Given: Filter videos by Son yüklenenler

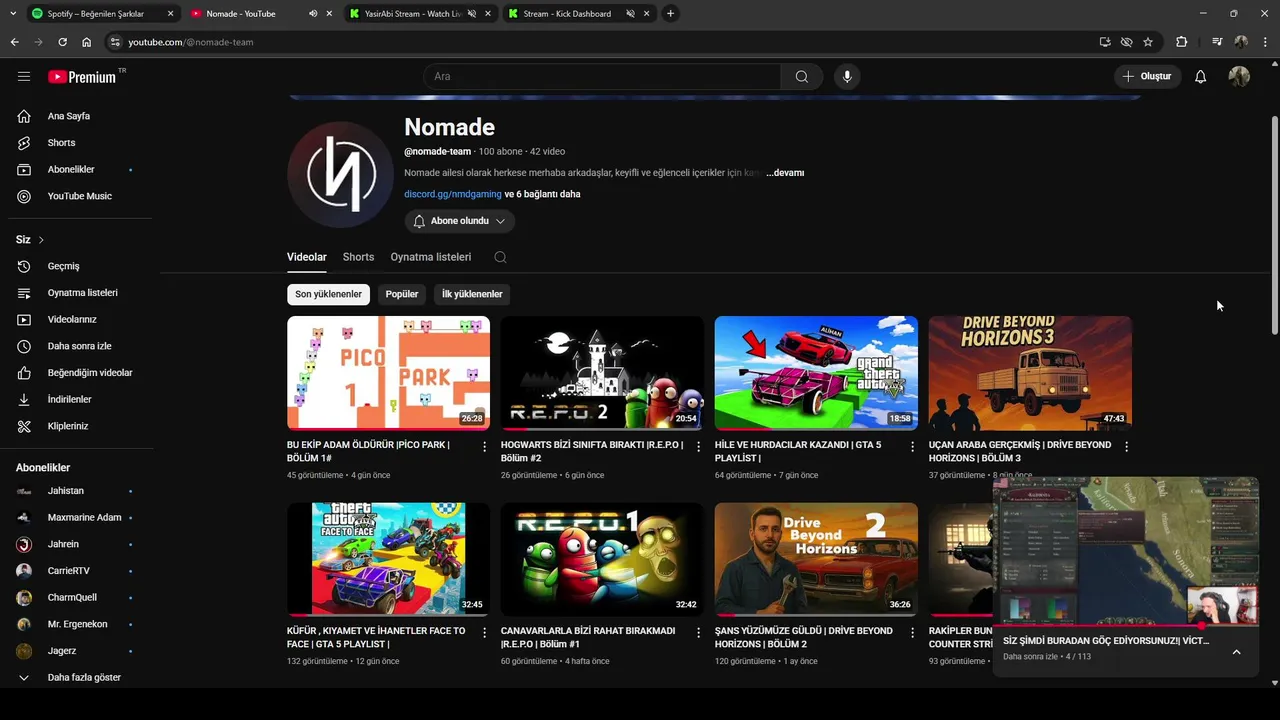Looking at the screenshot, I should (328, 294).
